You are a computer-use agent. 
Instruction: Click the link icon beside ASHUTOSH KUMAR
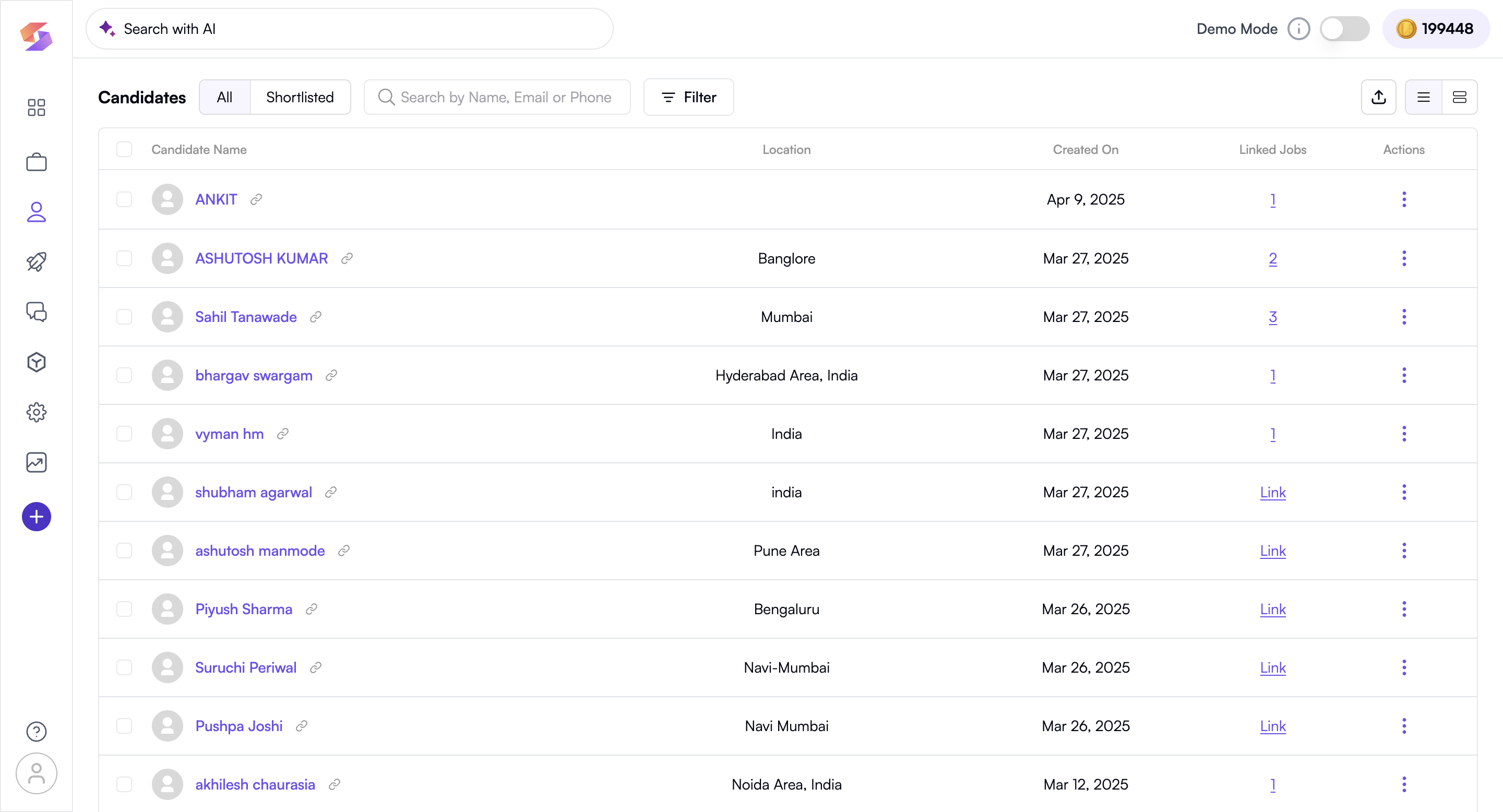click(x=347, y=258)
